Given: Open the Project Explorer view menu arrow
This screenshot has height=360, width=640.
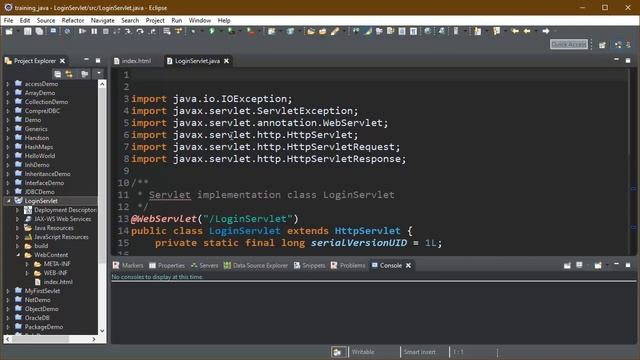Looking at the screenshot, I should [x=99, y=73].
